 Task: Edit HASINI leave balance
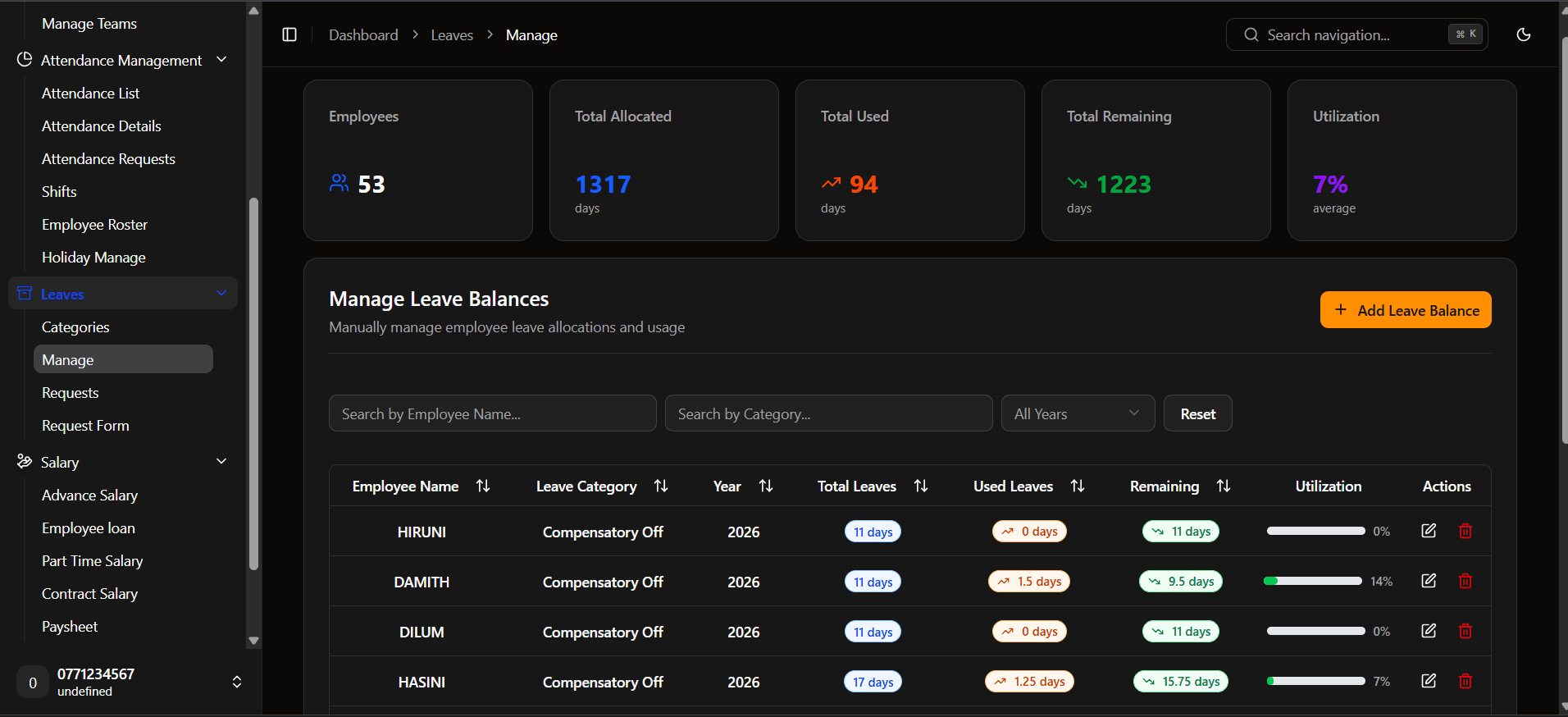coord(1429,681)
